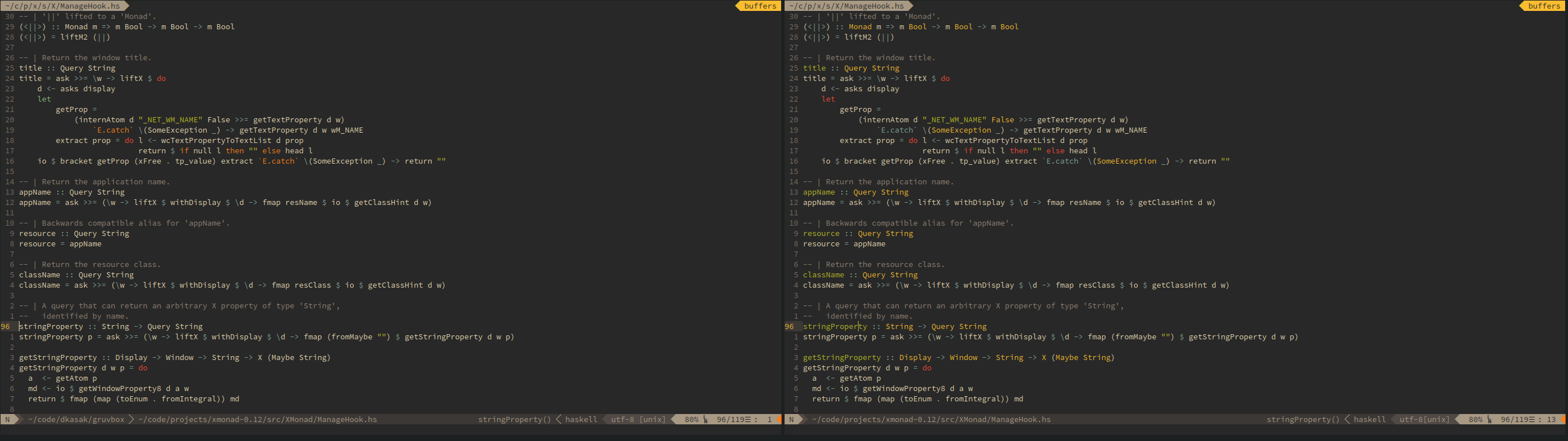The height and width of the screenshot is (441, 1568).
Task: Click 'd <- asks display' in left pane
Action: point(76,88)
